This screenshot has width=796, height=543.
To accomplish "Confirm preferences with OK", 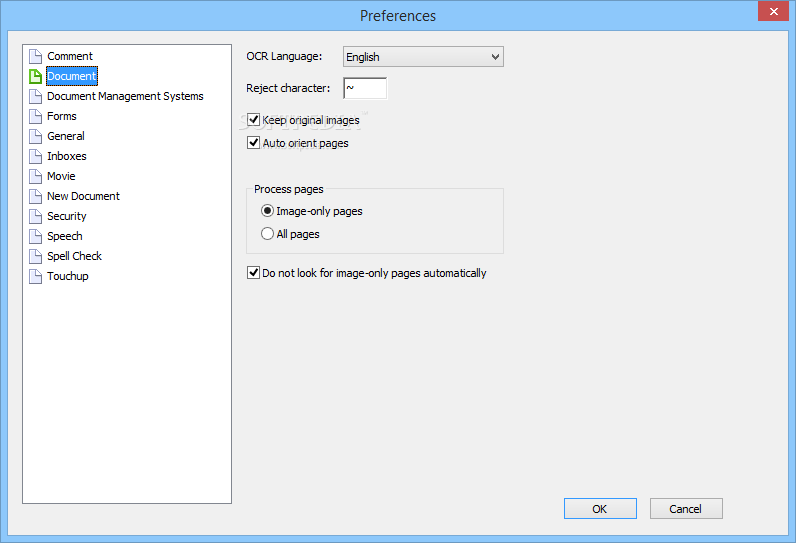I will [x=600, y=508].
